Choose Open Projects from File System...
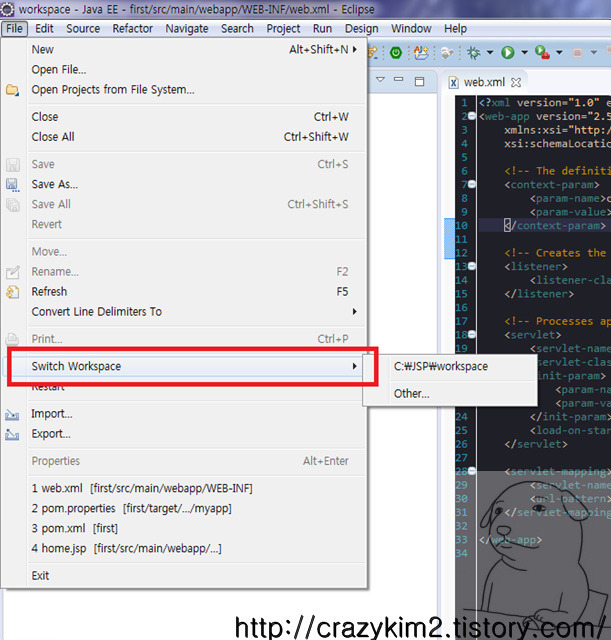This screenshot has width=611, height=640. point(184,89)
